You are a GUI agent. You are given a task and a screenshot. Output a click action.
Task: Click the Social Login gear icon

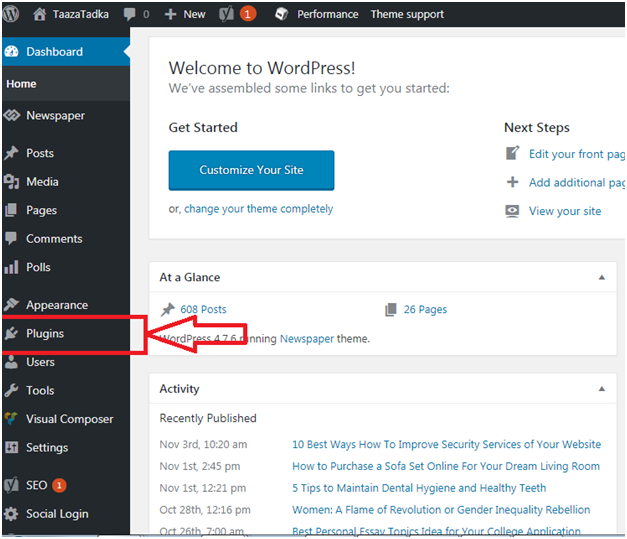coord(11,514)
